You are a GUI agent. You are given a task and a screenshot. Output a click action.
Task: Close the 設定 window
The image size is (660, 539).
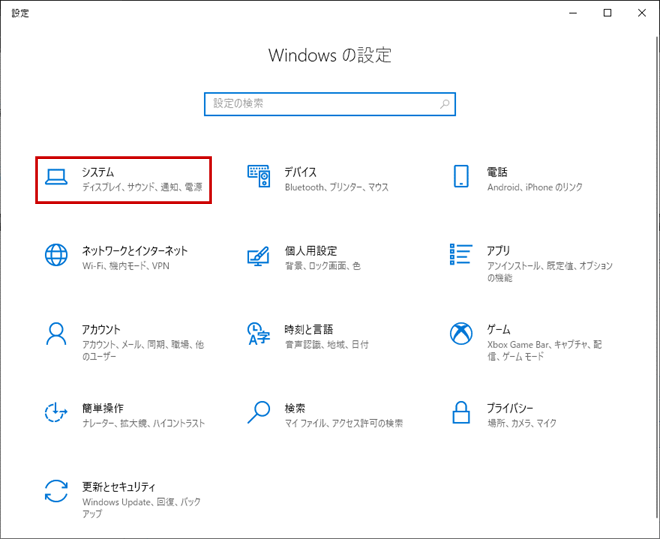[x=642, y=13]
